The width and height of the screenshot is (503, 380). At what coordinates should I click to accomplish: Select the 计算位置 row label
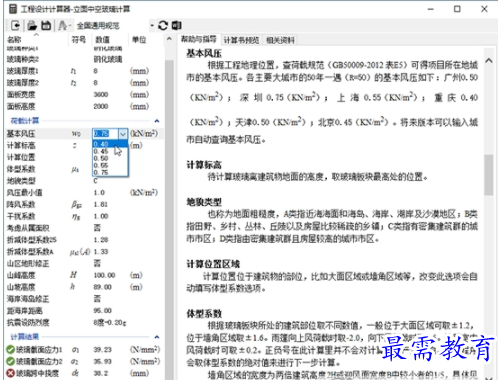coord(21,157)
